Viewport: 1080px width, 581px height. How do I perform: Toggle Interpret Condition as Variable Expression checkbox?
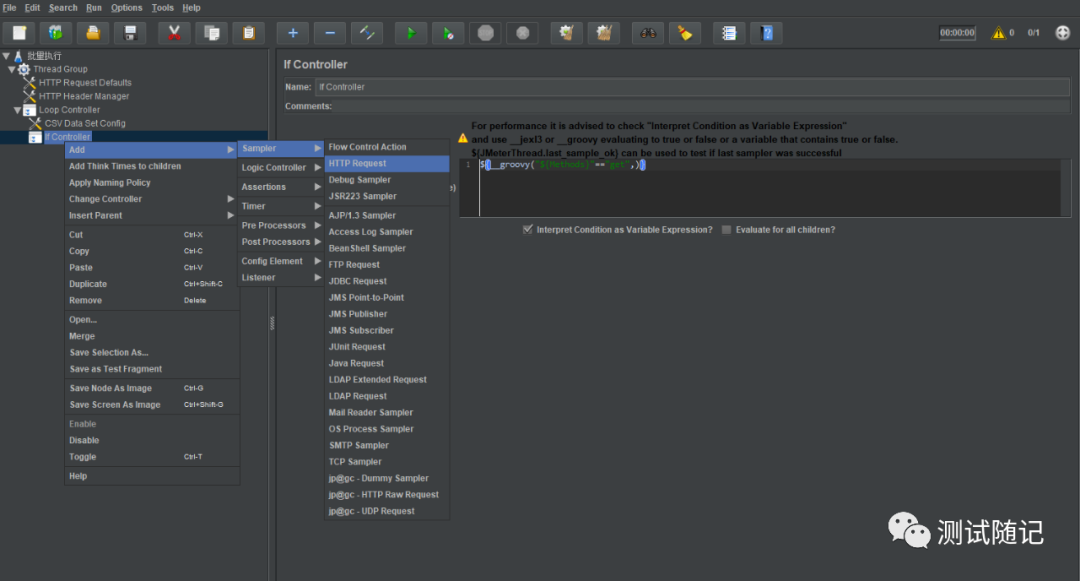pos(528,229)
